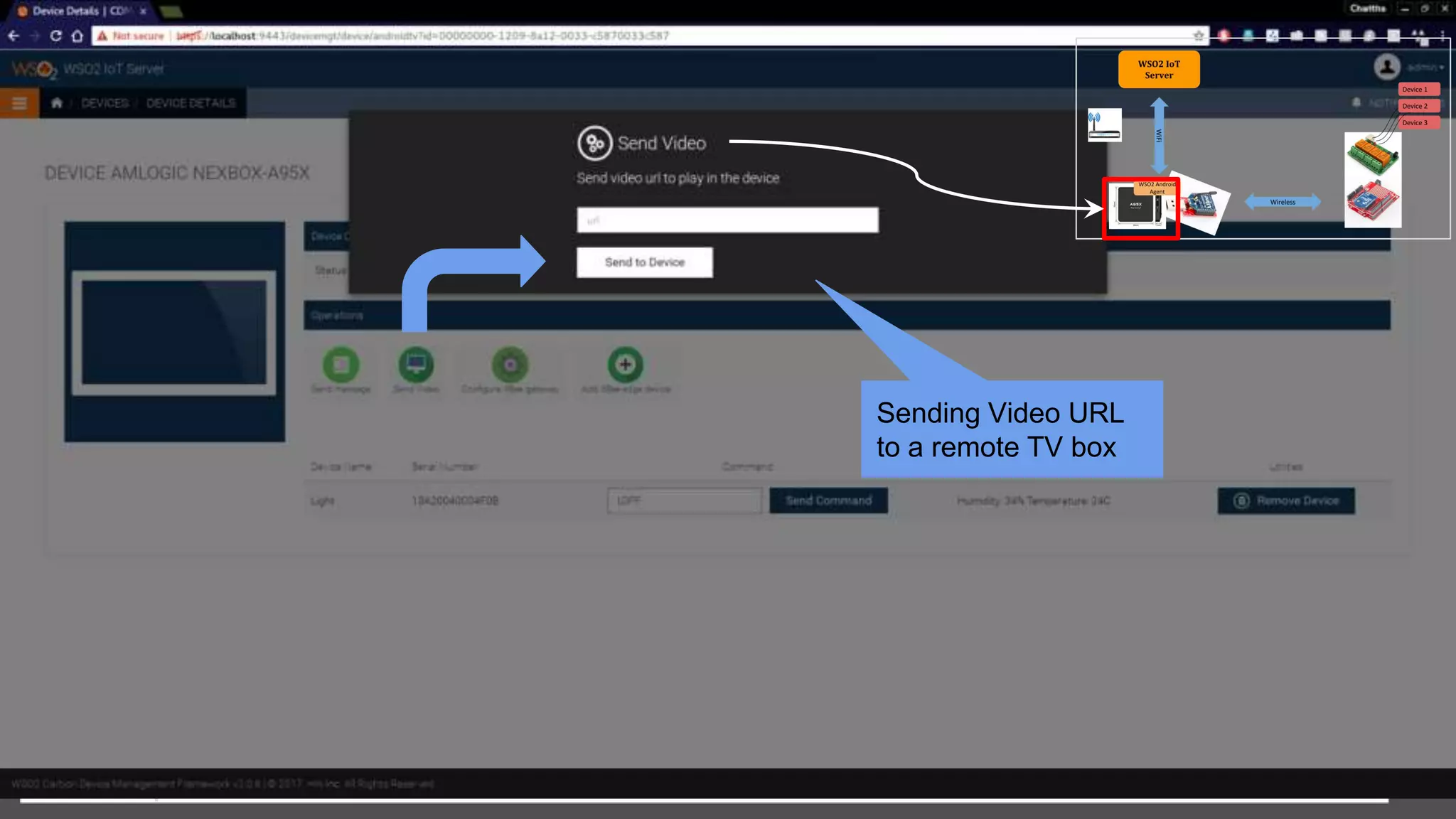Expand the admin user dropdown

(x=1426, y=68)
